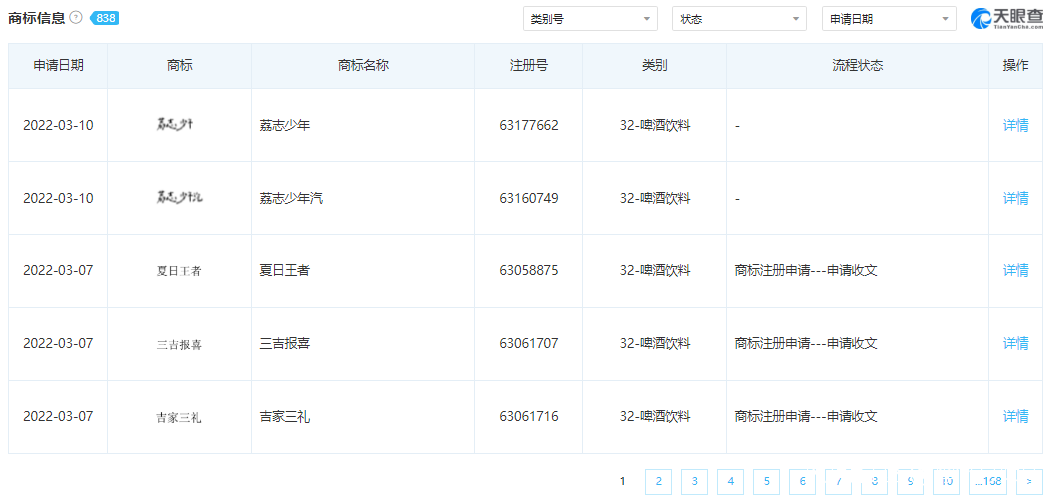Open the 荔志少年汽 trademark image

tap(180, 198)
